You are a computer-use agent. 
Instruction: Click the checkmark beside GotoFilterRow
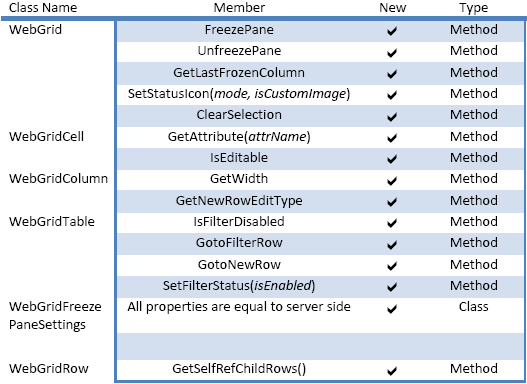coord(392,245)
